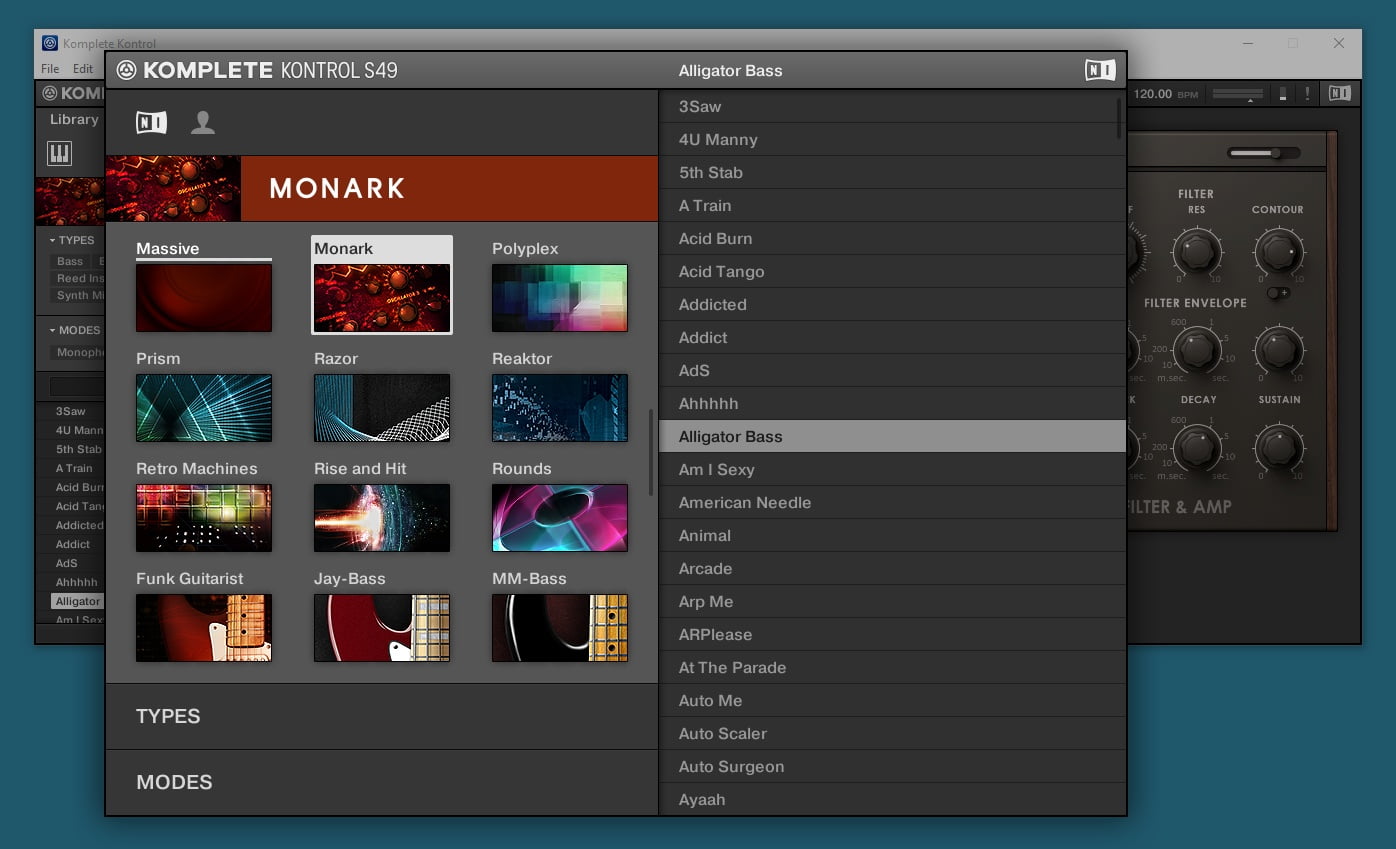This screenshot has width=1396, height=849.
Task: Click the exclamation warning icon in main window header
Action: tap(1307, 94)
